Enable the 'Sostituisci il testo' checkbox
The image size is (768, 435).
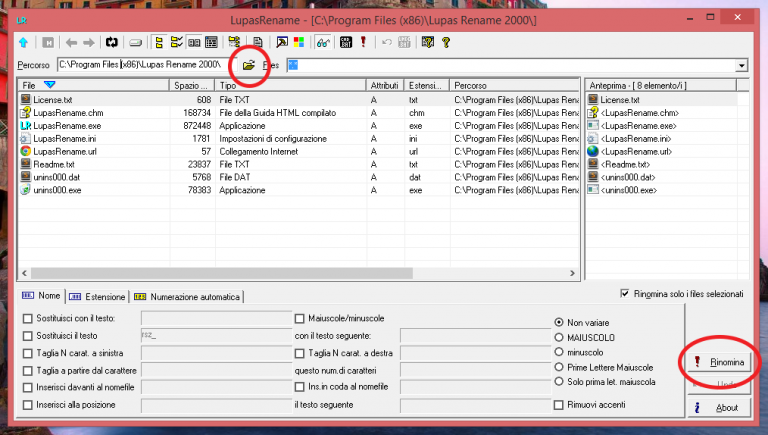point(28,336)
